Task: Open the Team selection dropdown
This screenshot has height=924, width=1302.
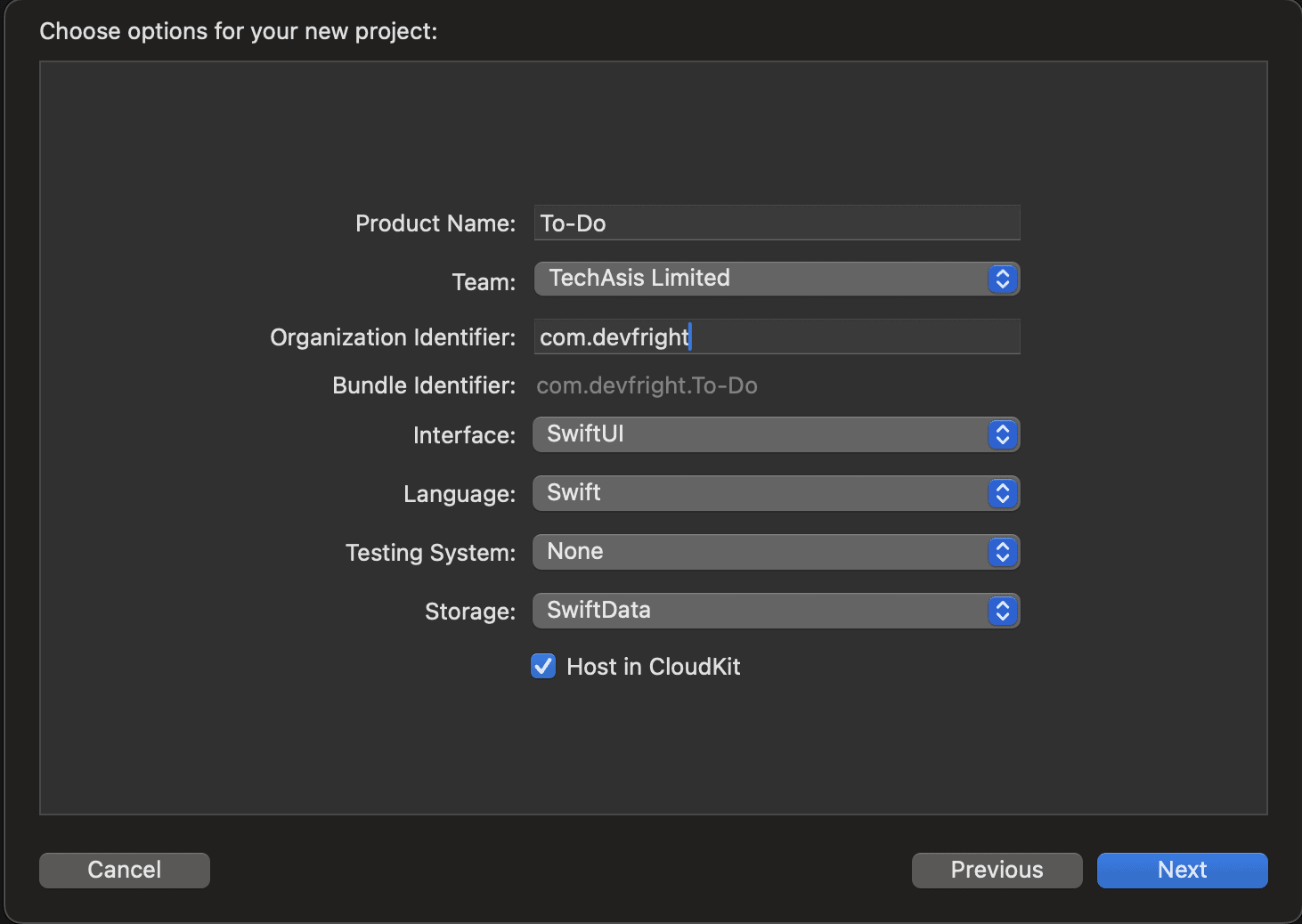Action: click(775, 279)
